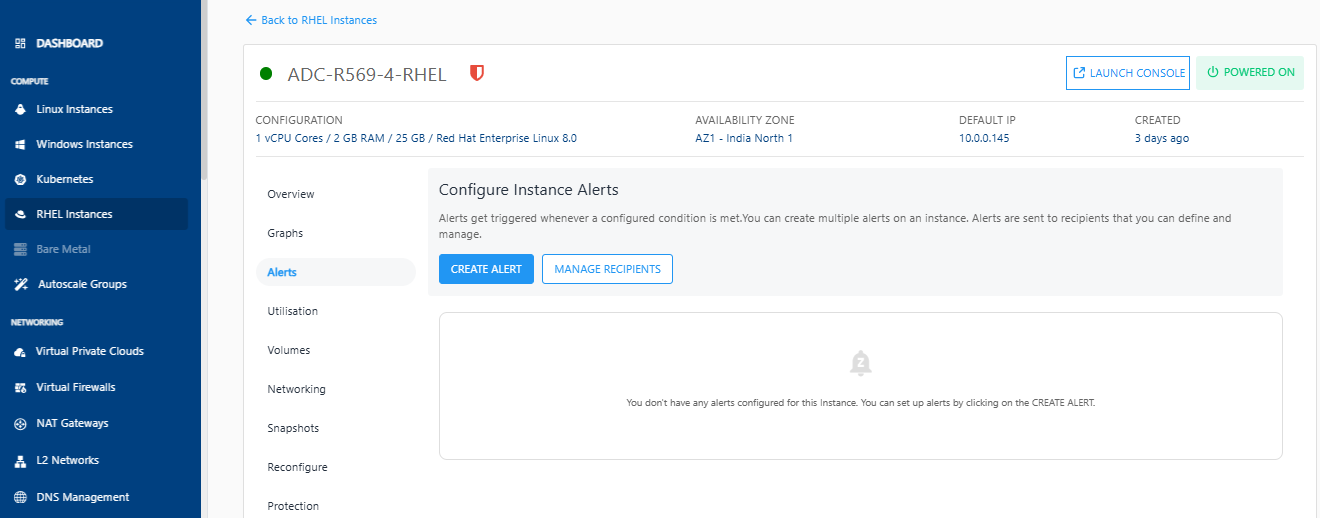Open NAT Gateways page
Image resolution: width=1320 pixels, height=518 pixels.
click(x=72, y=424)
